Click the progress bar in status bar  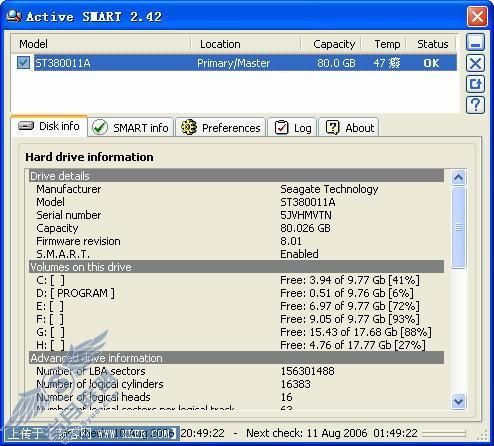pos(444,433)
